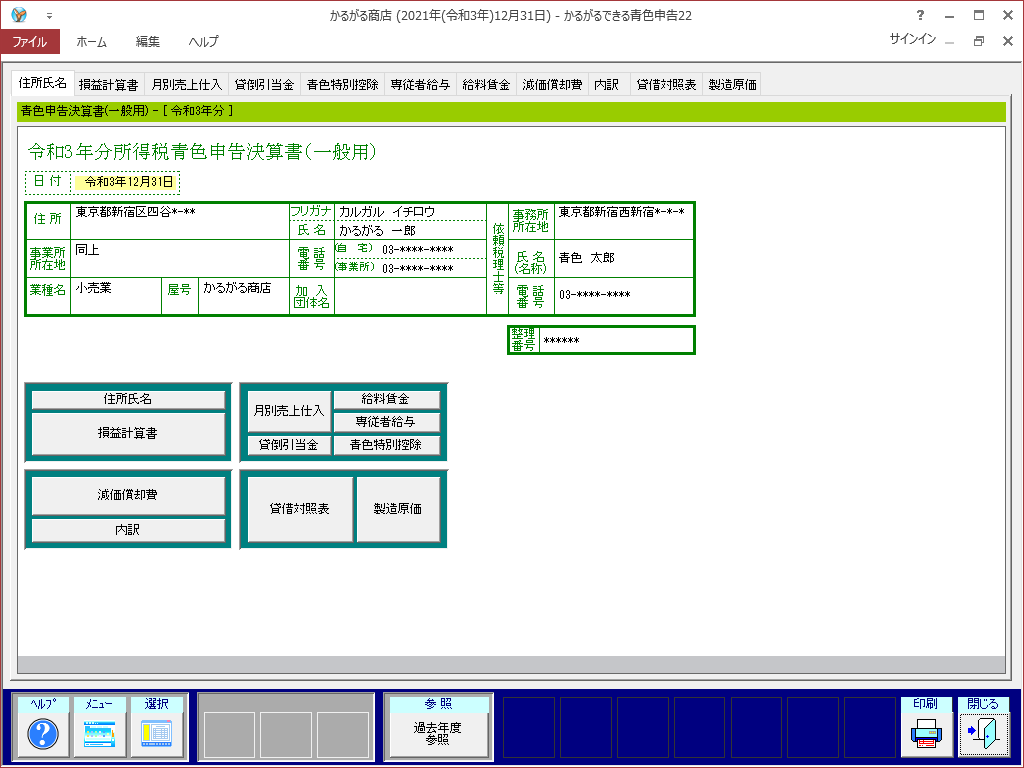The image size is (1024, 768).
Task: Switch to the 製造原価 tab
Action: coord(732,85)
